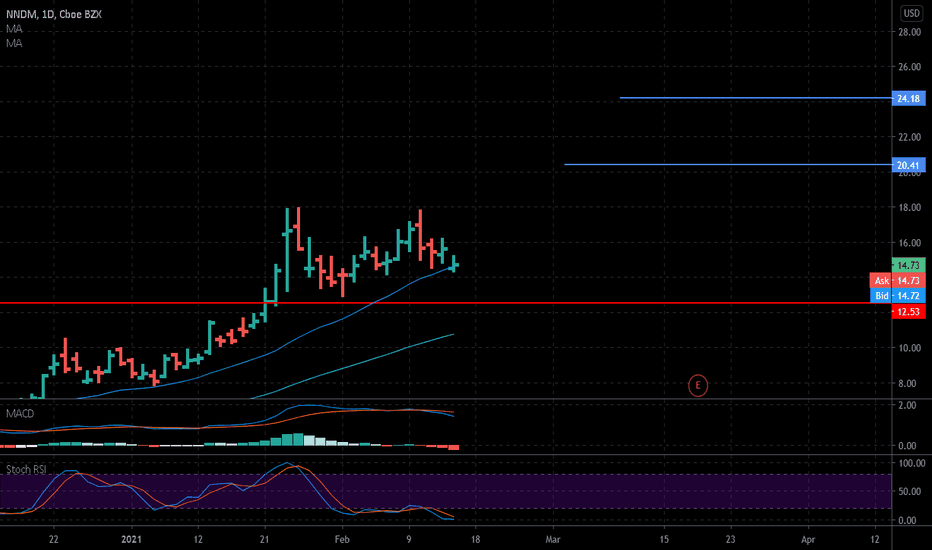
Task: Click the red 12.53 price label
Action: 909,312
